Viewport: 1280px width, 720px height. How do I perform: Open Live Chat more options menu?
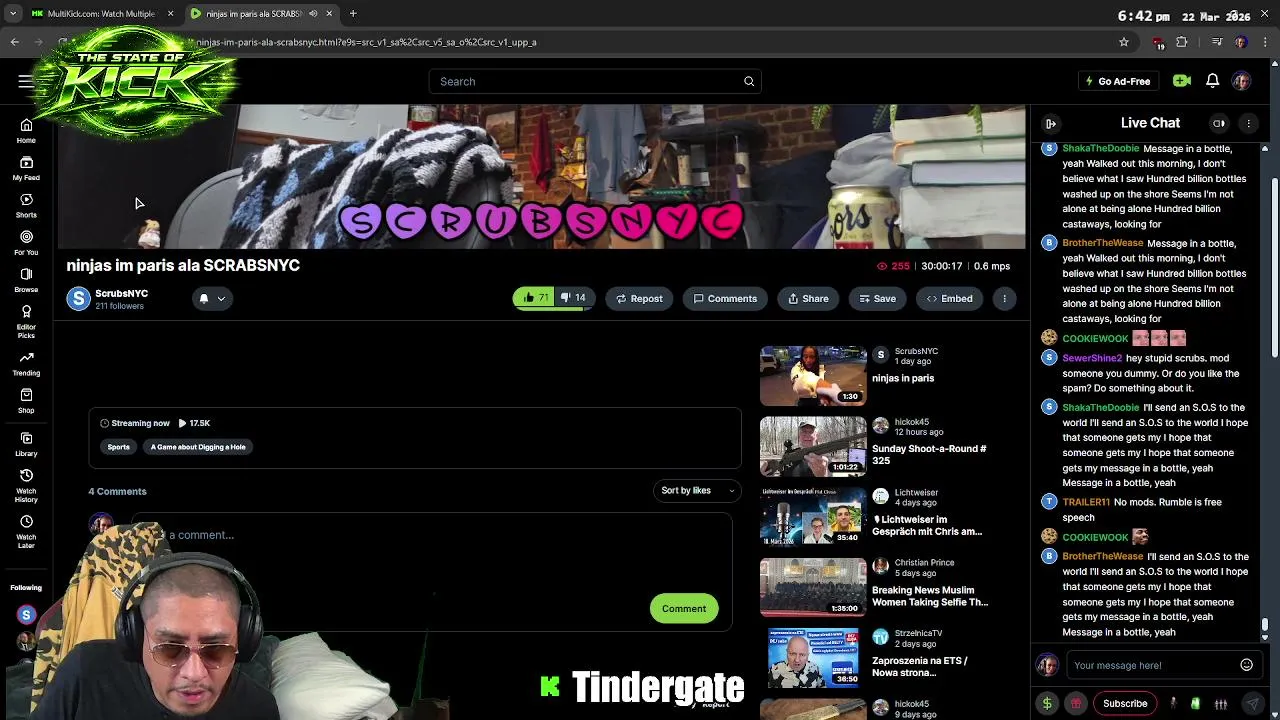1248,123
